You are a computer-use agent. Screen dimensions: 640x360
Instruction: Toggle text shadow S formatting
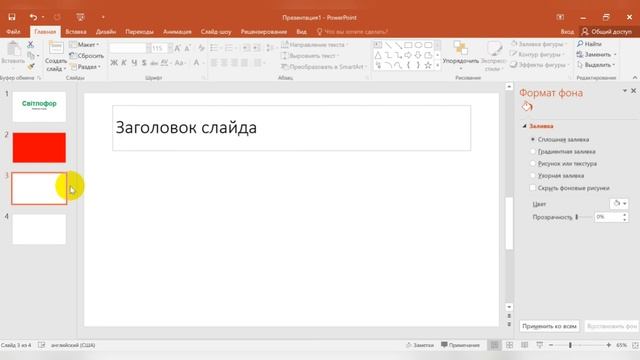pyautogui.click(x=144, y=63)
